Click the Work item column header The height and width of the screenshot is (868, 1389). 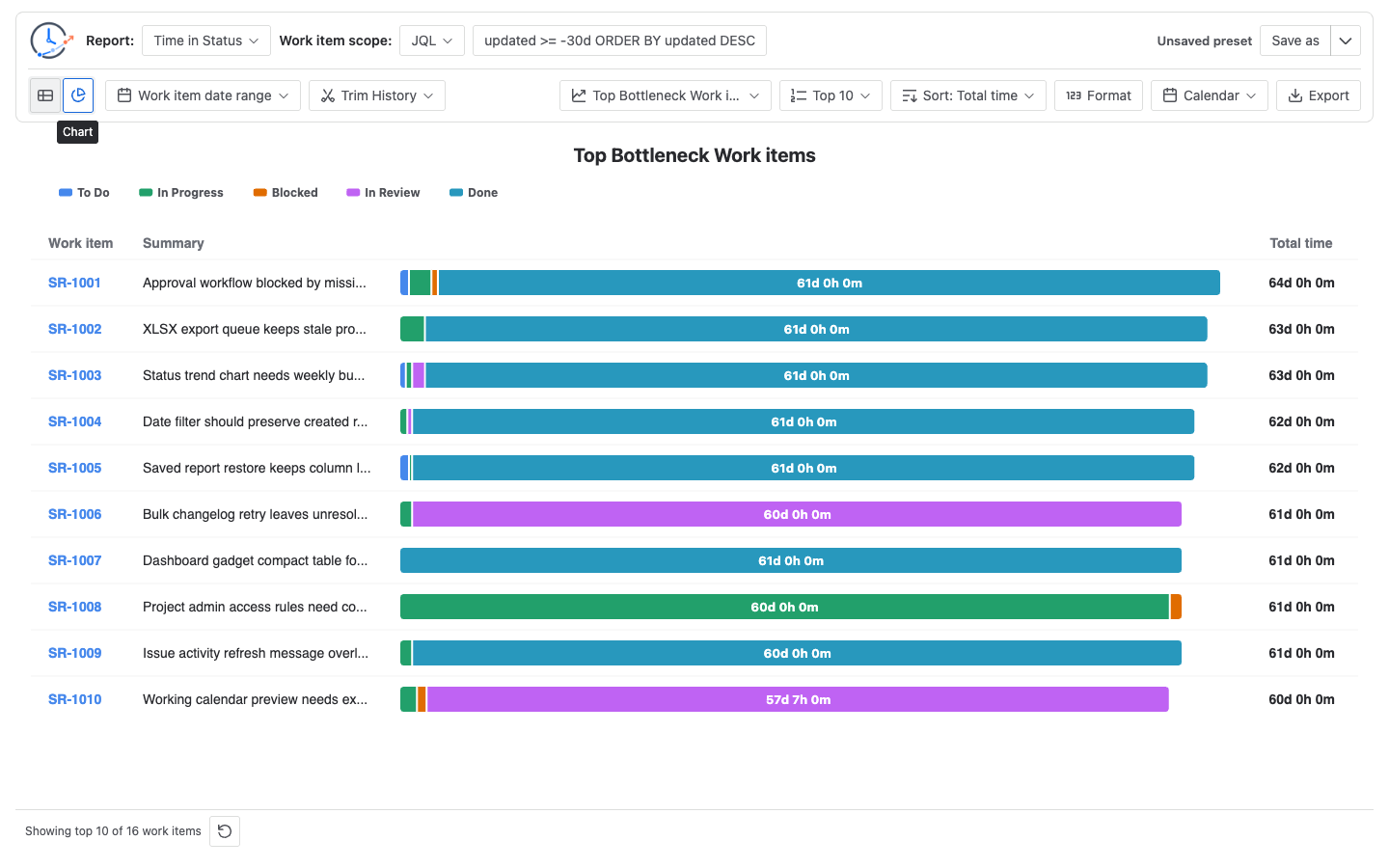(x=81, y=243)
